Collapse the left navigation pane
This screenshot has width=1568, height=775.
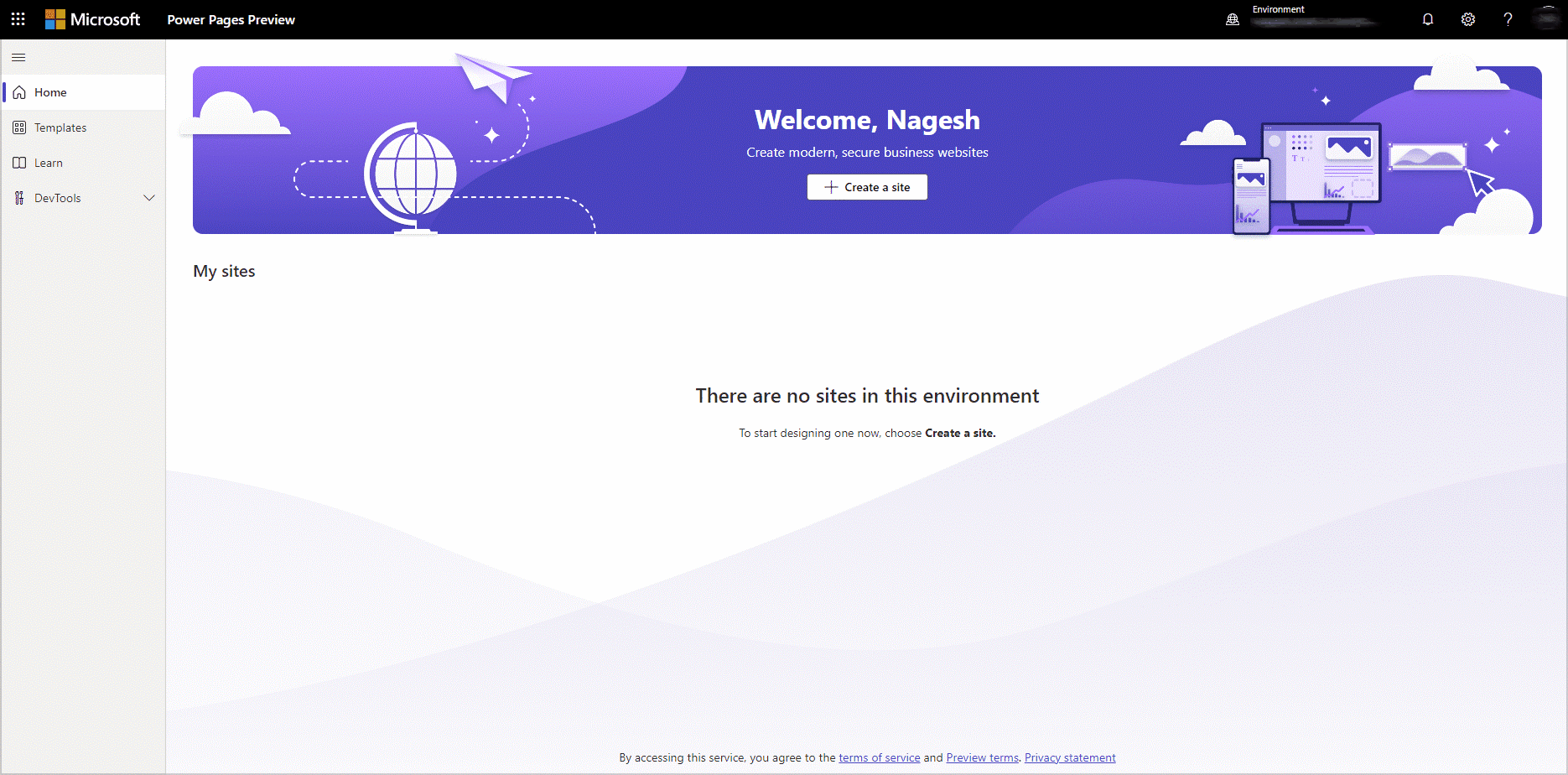[18, 57]
